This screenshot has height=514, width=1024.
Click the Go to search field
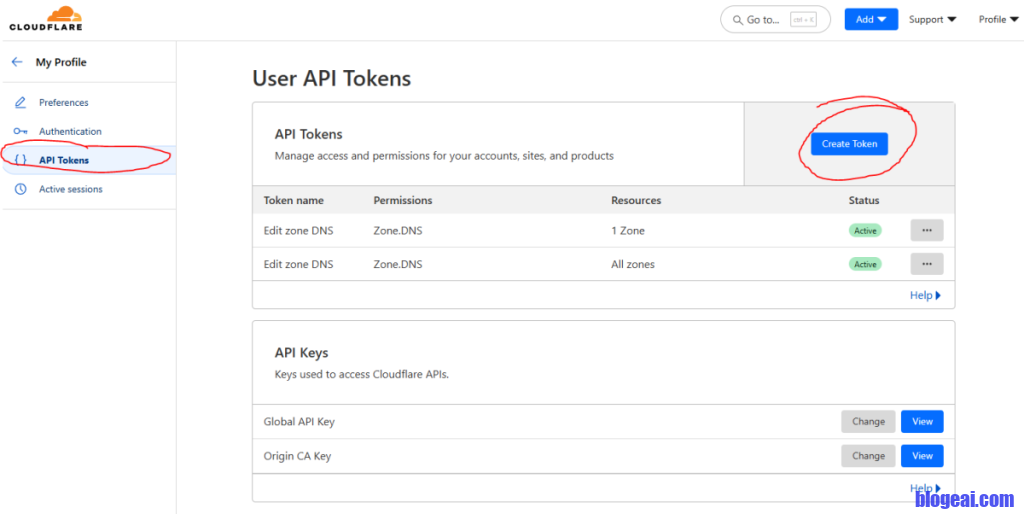[x=775, y=20]
